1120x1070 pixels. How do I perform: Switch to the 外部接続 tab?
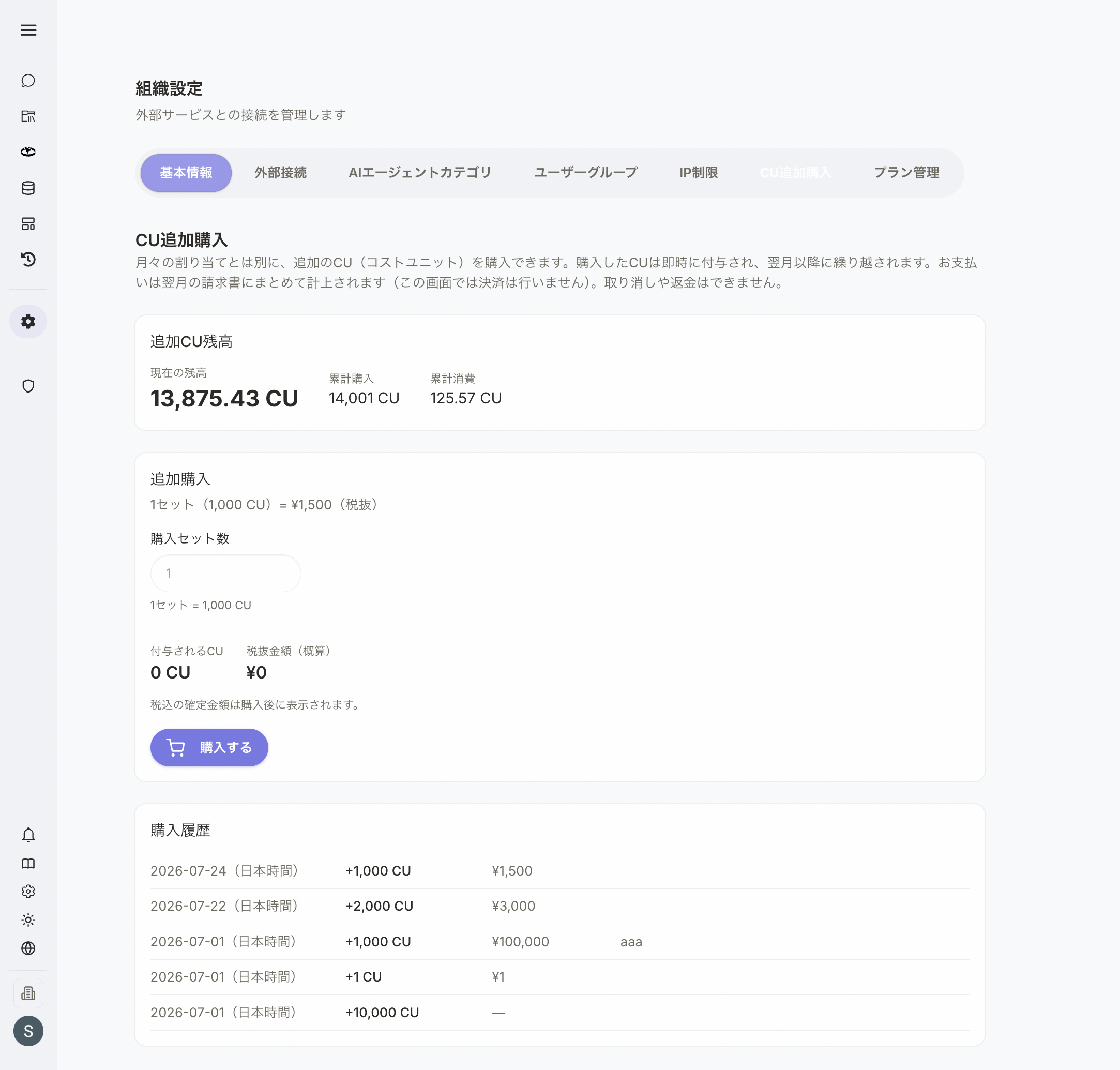tap(281, 173)
